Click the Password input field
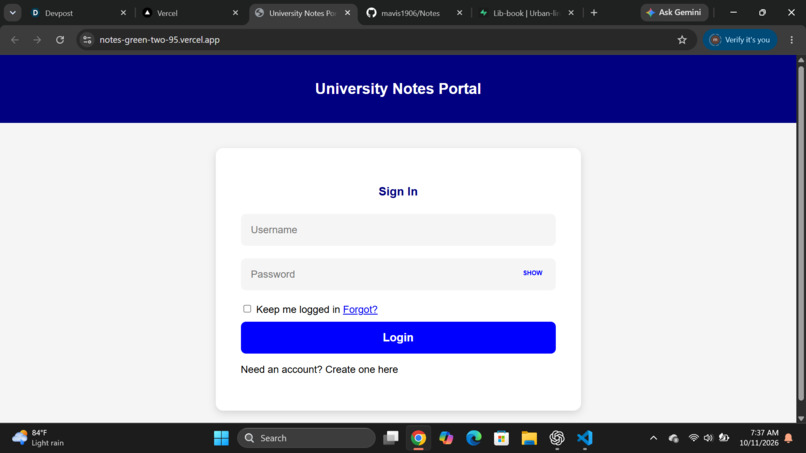This screenshot has width=806, height=453. tap(398, 274)
